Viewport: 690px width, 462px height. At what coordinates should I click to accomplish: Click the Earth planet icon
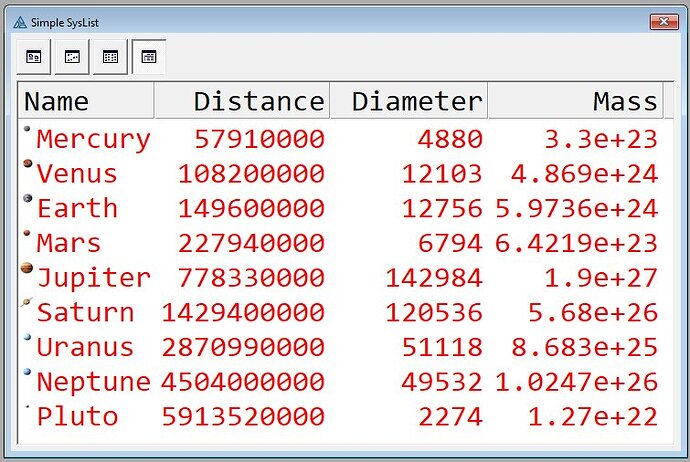pos(28,198)
